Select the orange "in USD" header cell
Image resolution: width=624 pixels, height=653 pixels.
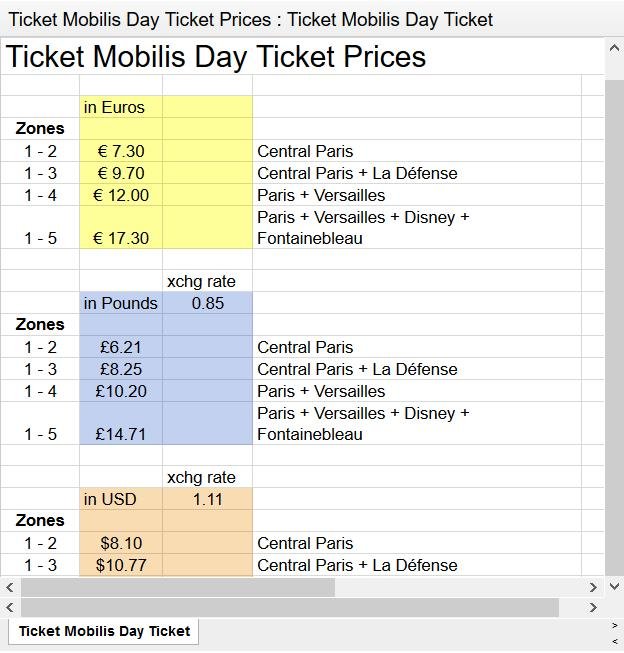point(121,499)
